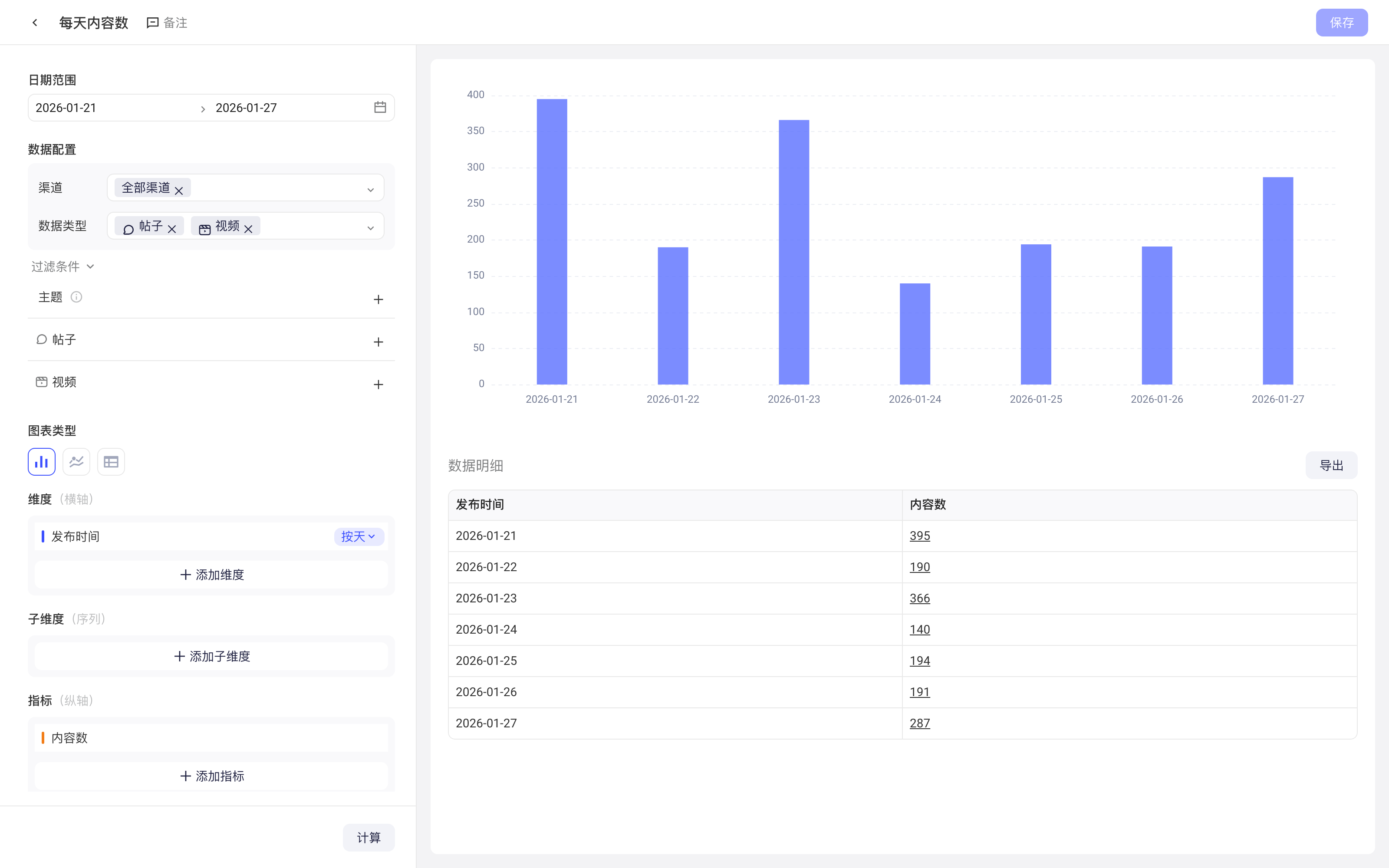
Task: Select the table chart type icon
Action: (111, 461)
